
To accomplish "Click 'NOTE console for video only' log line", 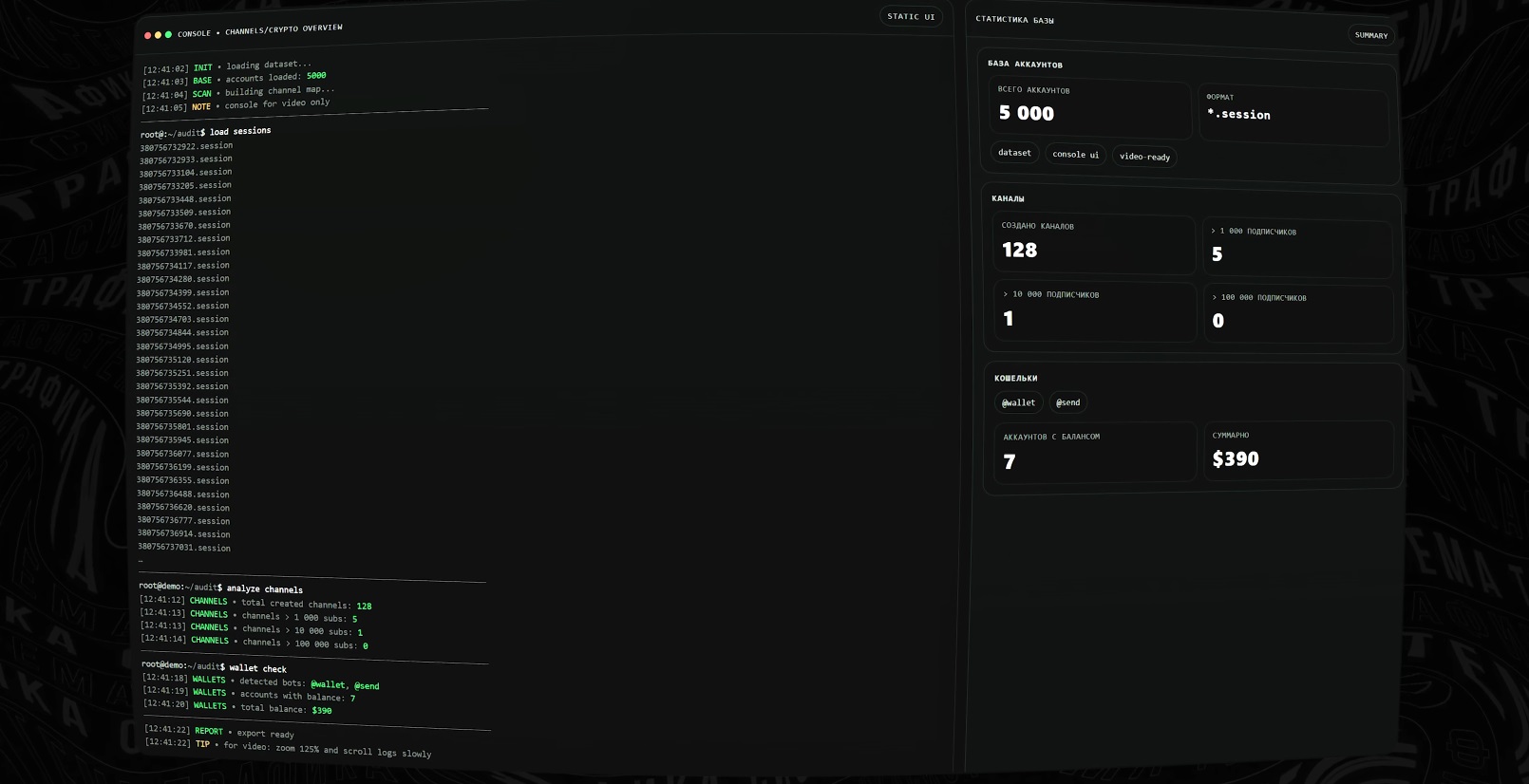I will [236, 104].
